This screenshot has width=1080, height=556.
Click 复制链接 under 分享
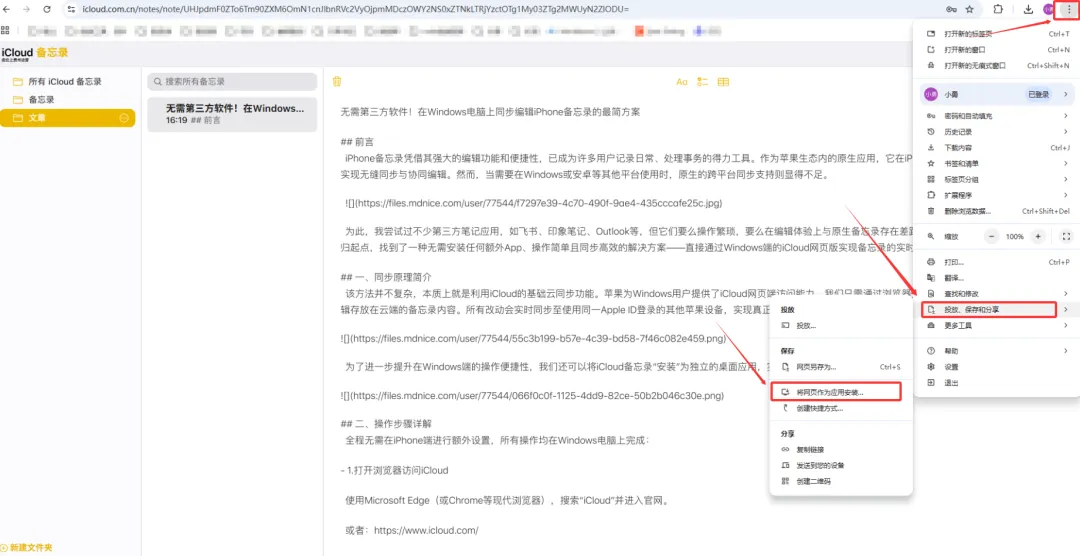point(840,450)
